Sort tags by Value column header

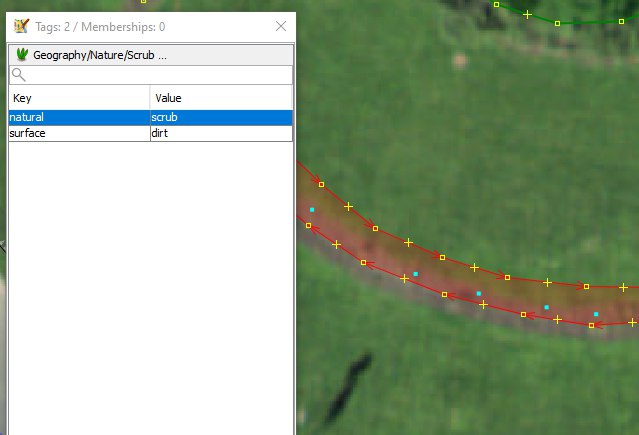[x=221, y=98]
